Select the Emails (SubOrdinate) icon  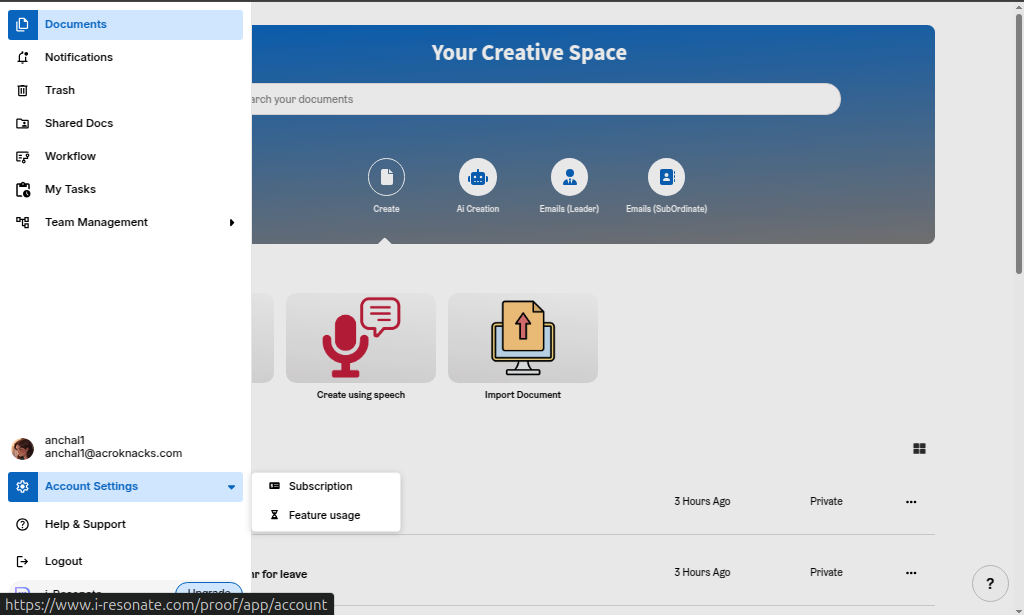tap(666, 178)
